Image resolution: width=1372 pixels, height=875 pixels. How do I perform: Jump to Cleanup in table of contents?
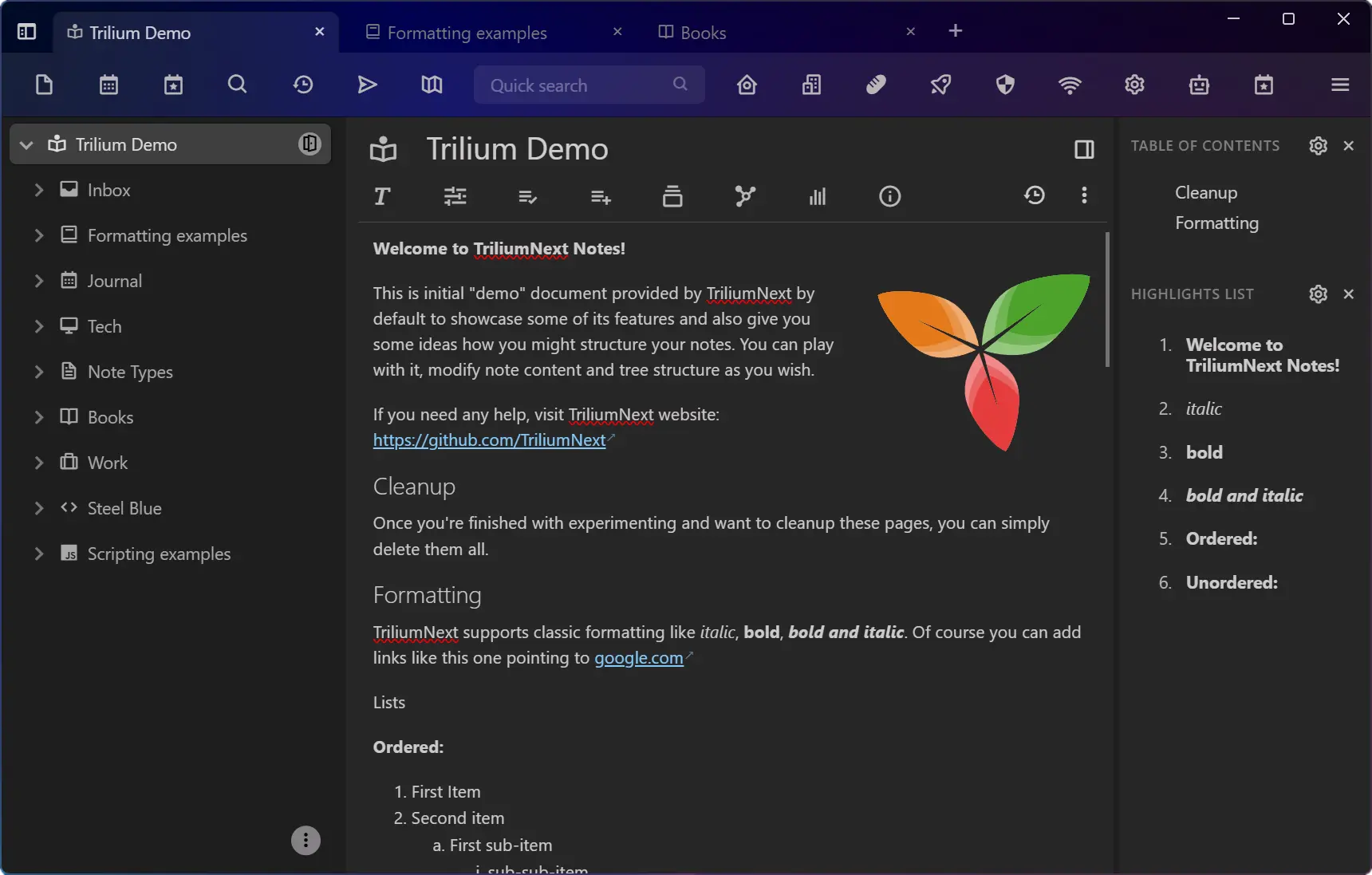click(x=1205, y=193)
